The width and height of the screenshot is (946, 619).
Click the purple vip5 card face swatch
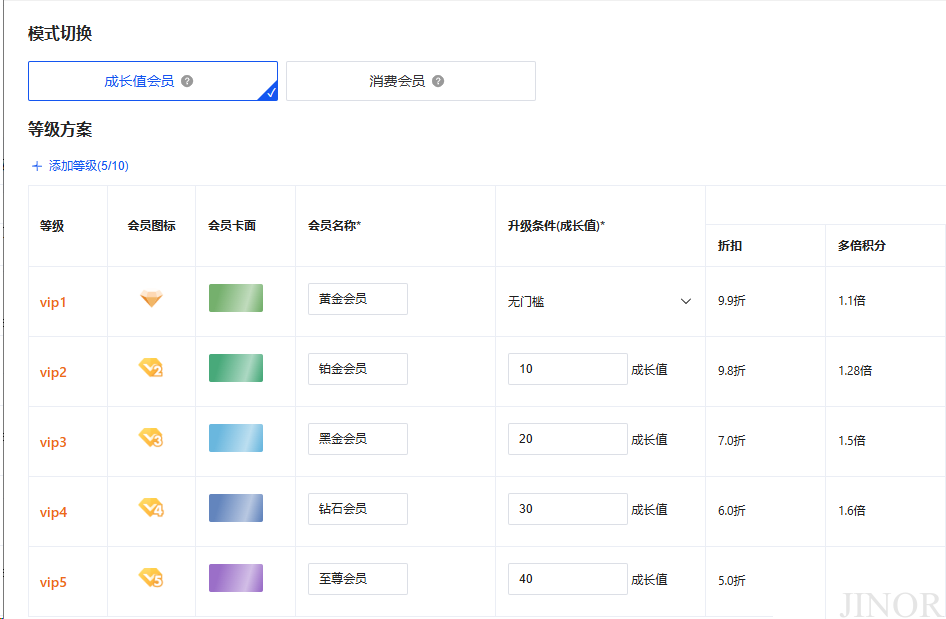pyautogui.click(x=236, y=578)
